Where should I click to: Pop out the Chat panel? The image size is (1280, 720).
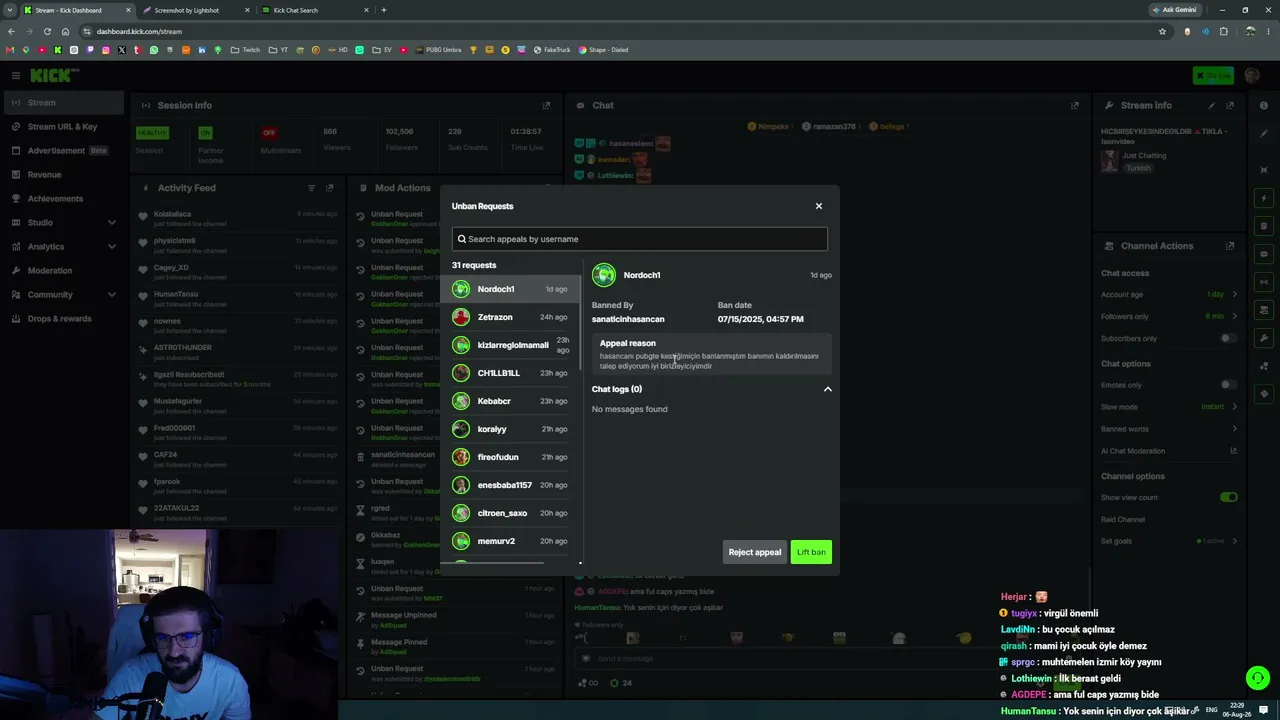[1075, 105]
